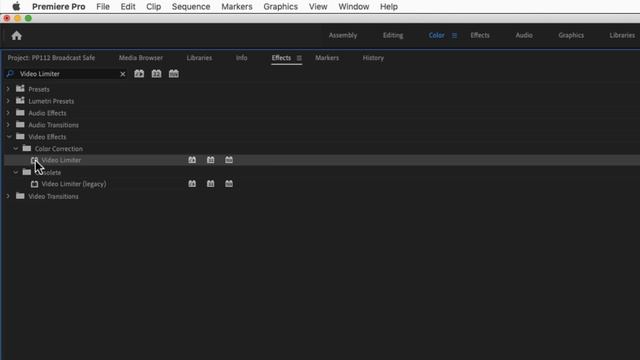Open the Sequence menu
The height and width of the screenshot is (360, 640).
pos(191,7)
